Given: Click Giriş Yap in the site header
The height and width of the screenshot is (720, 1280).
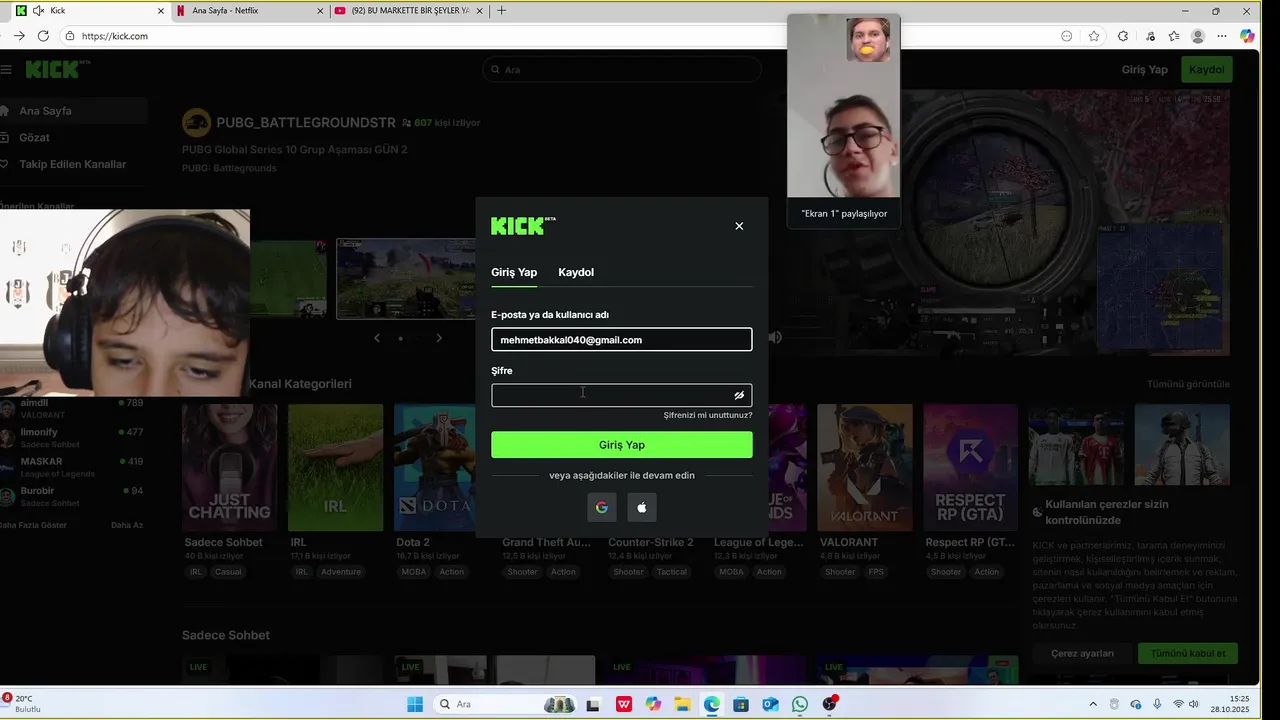Looking at the screenshot, I should [1145, 70].
